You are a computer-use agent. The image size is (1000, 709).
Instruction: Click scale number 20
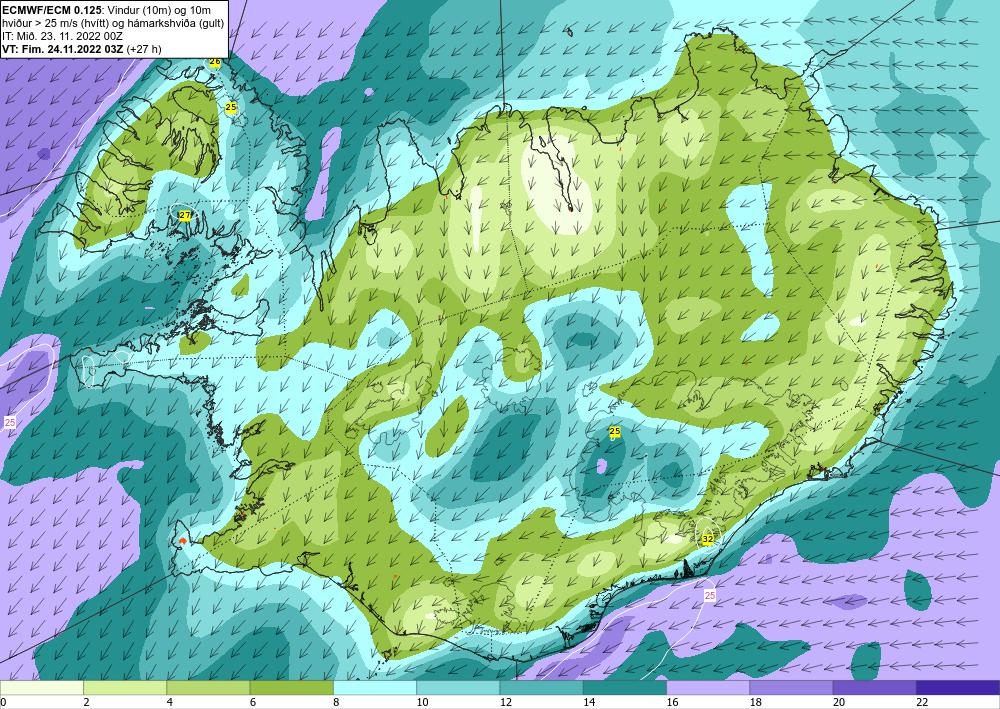point(839,702)
